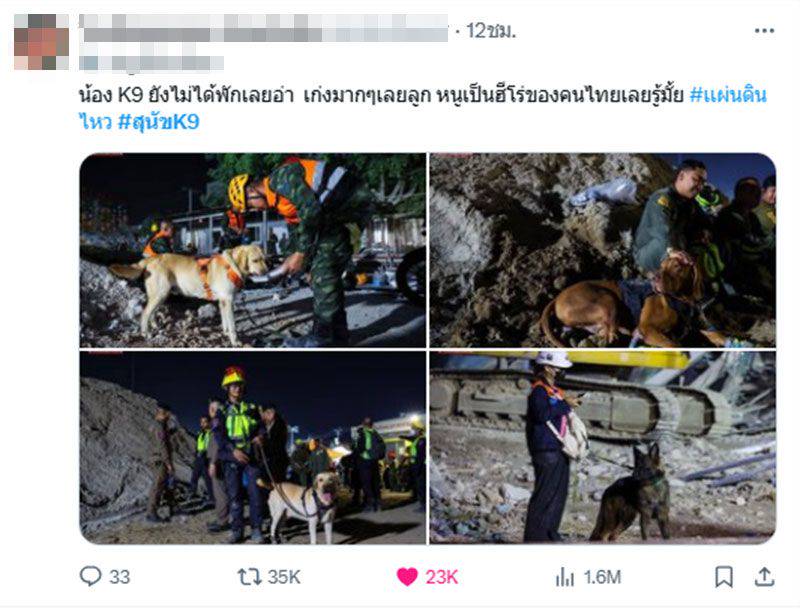Open the blurred username handle

pyautogui.click(x=152, y=63)
